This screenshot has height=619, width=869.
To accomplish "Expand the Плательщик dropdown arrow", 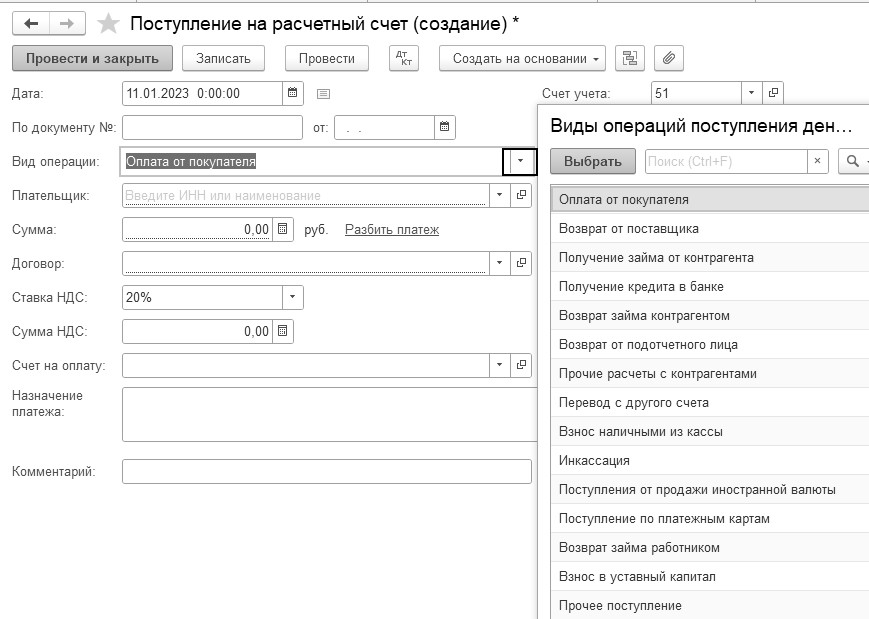I will coord(499,195).
